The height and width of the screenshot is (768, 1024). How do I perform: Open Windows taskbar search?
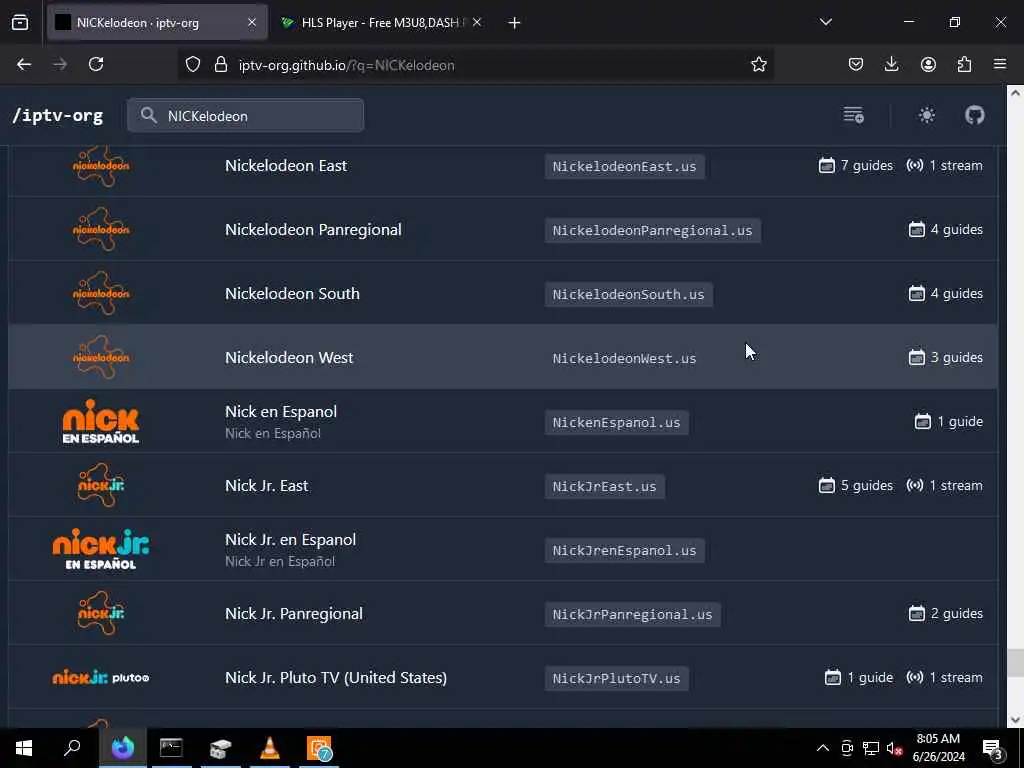click(x=72, y=748)
